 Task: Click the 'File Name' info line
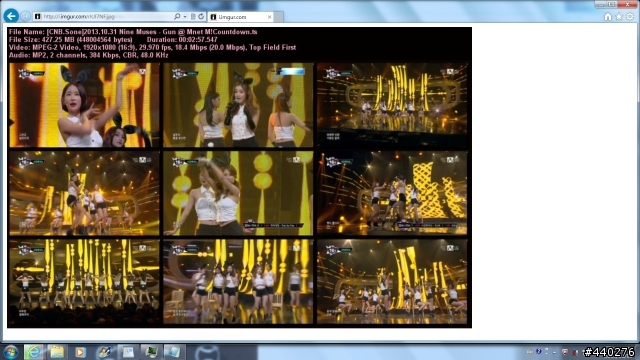pyautogui.click(x=133, y=32)
